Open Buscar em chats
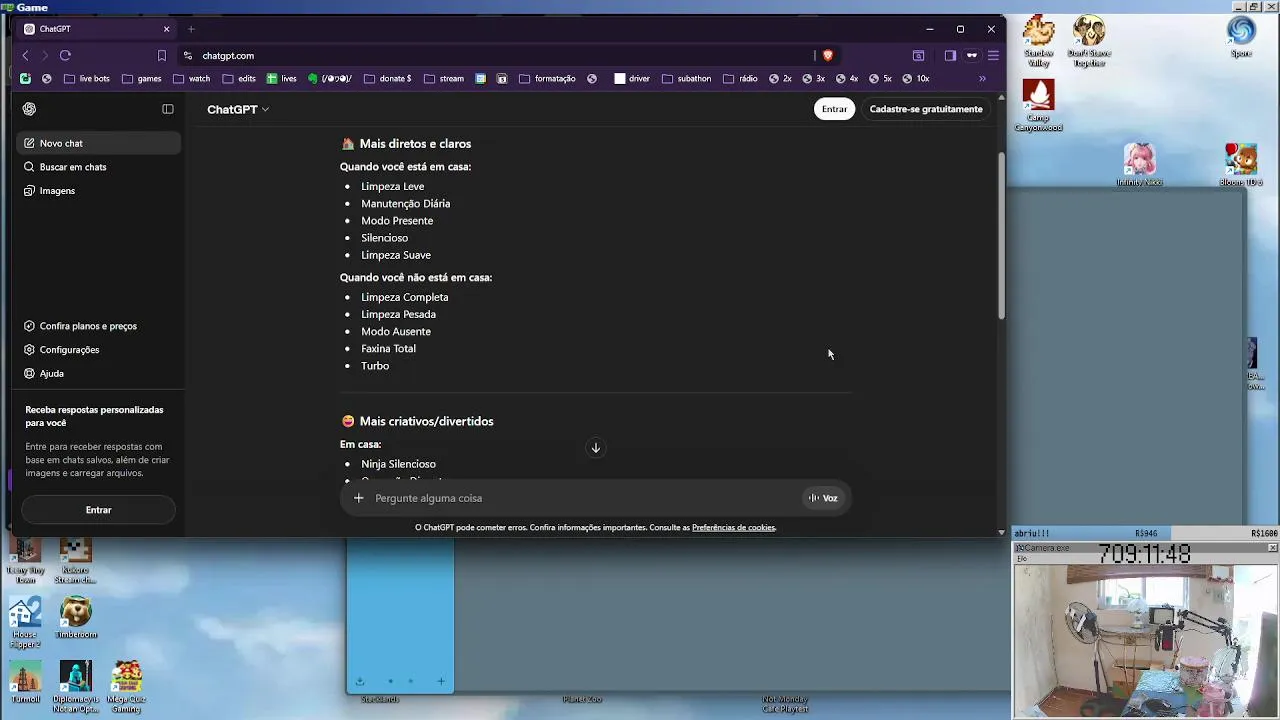 [98, 167]
